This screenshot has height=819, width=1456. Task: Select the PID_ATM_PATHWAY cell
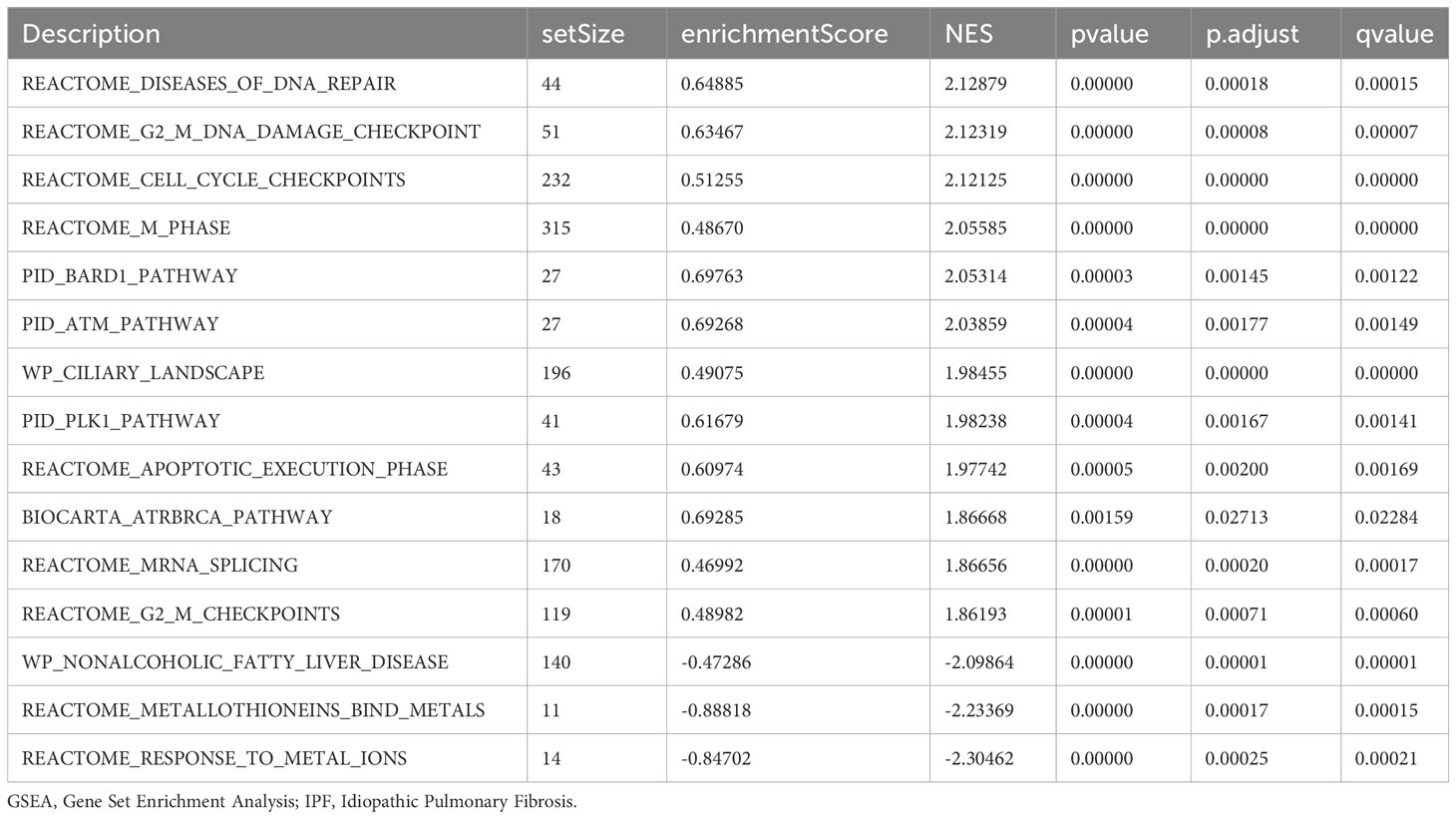point(267,324)
